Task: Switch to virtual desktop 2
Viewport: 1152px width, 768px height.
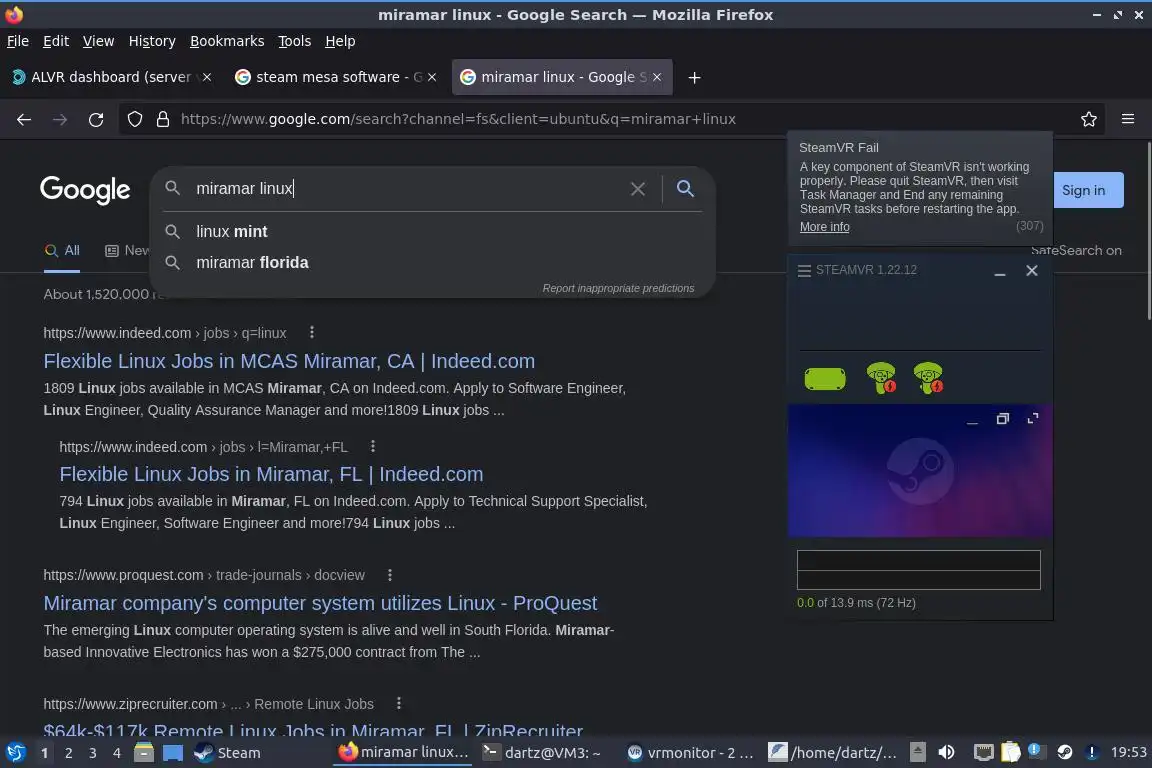Action: (68, 753)
